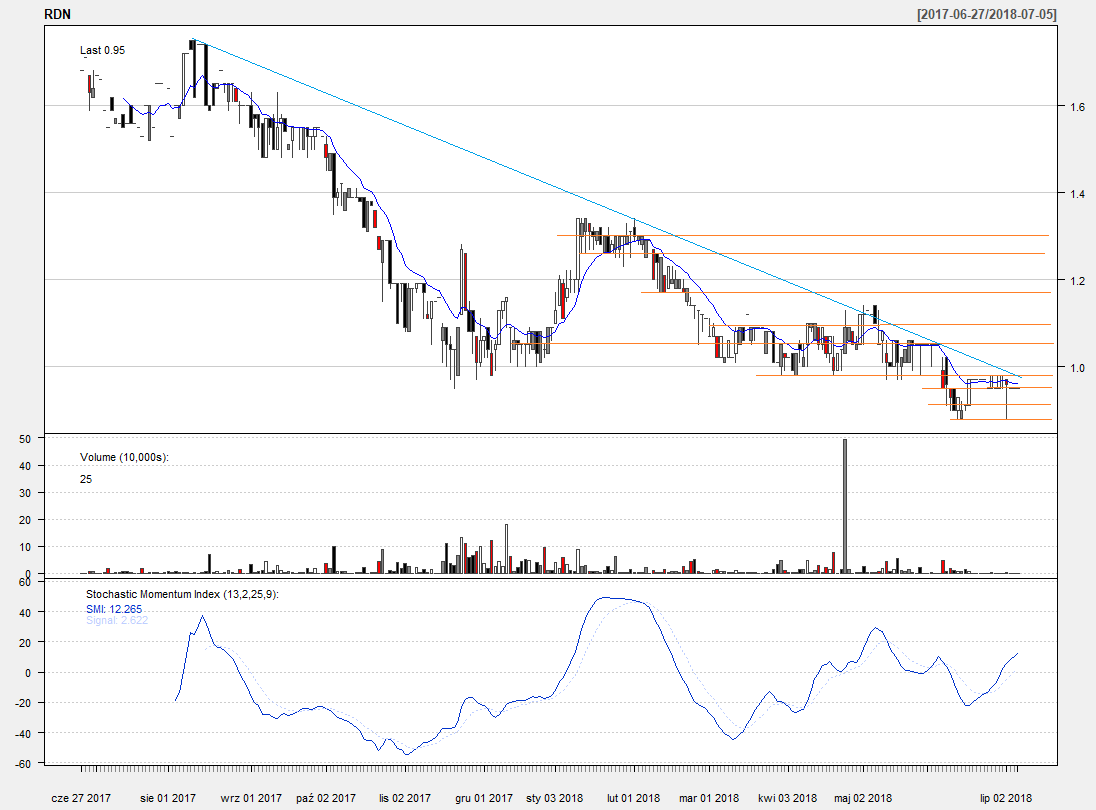Click the 'lip 02 2018' date label
Screen dimensions: 1096x810
click(x=1006, y=798)
